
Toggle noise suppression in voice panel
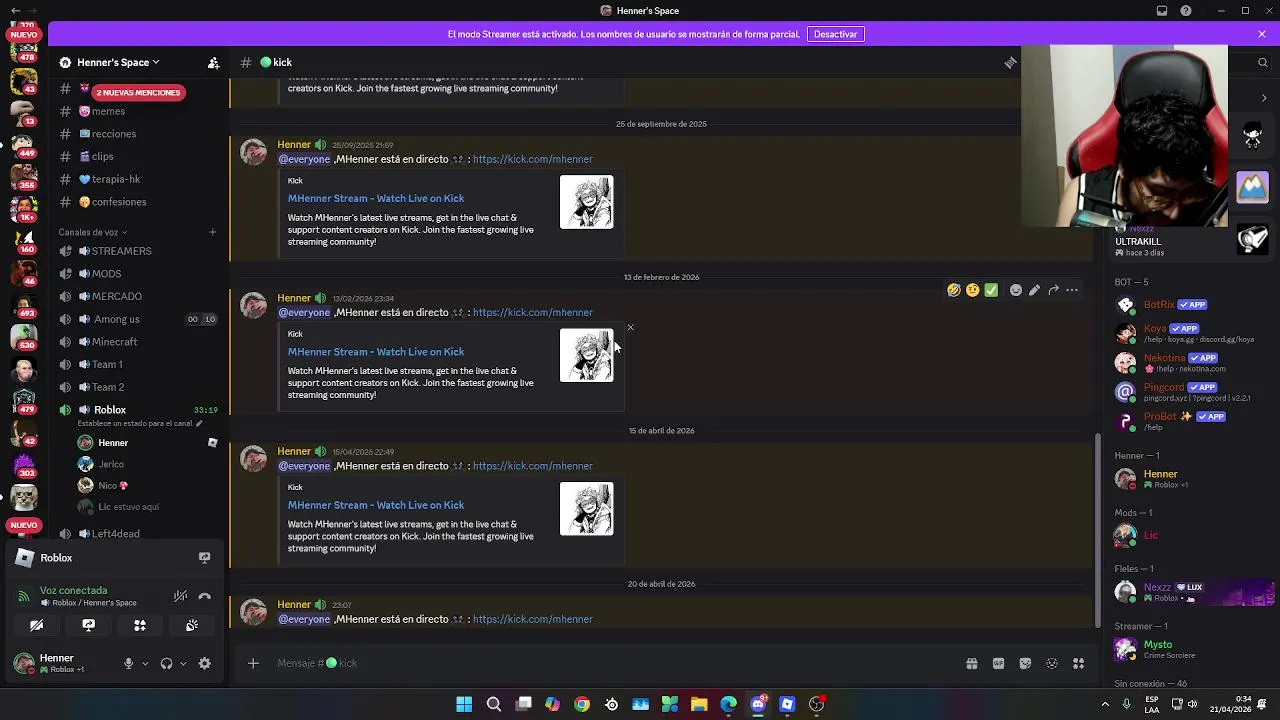180,596
